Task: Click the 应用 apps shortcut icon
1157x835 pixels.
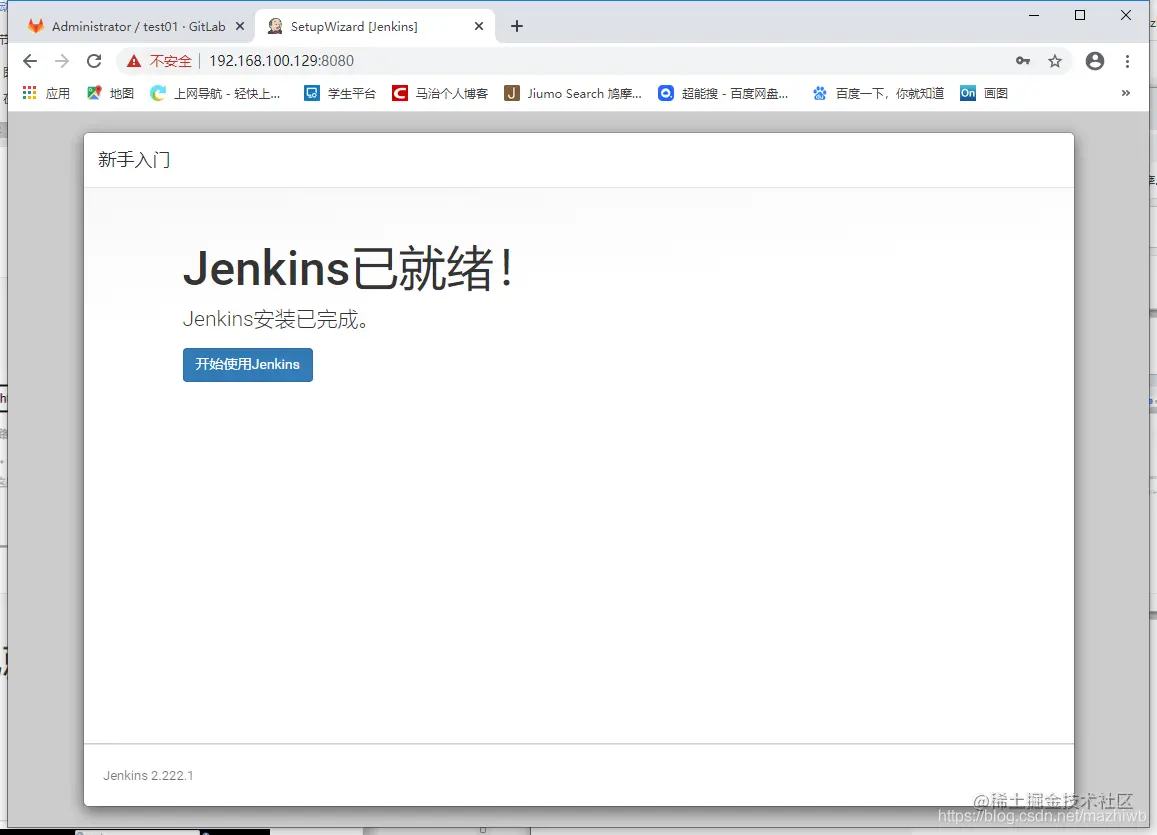Action: coord(28,93)
